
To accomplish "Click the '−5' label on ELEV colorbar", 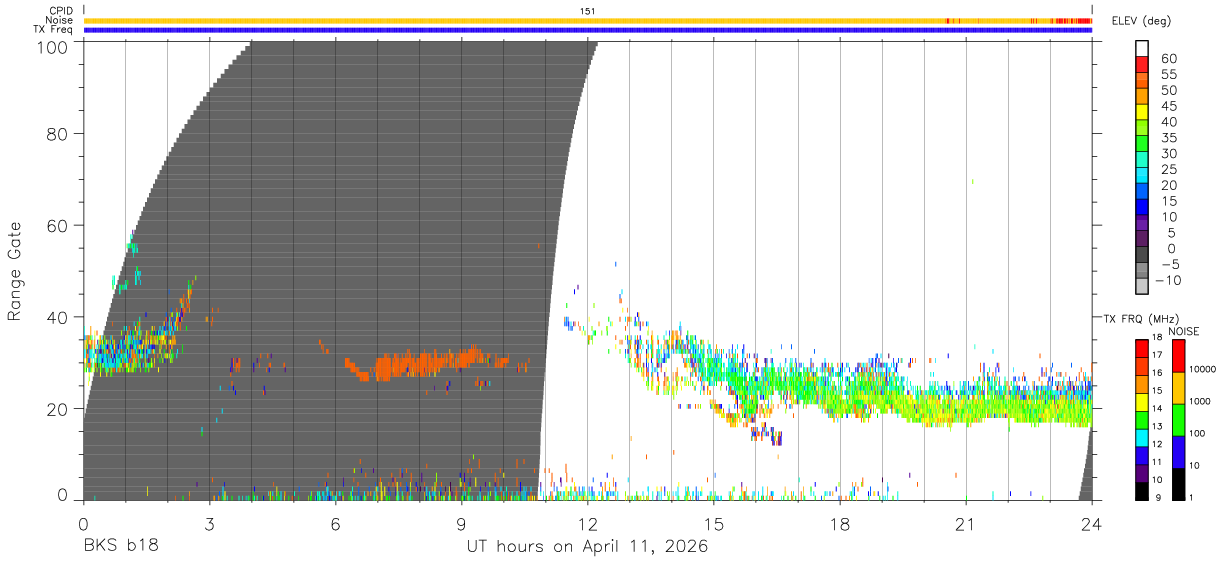I will pos(1169,264).
